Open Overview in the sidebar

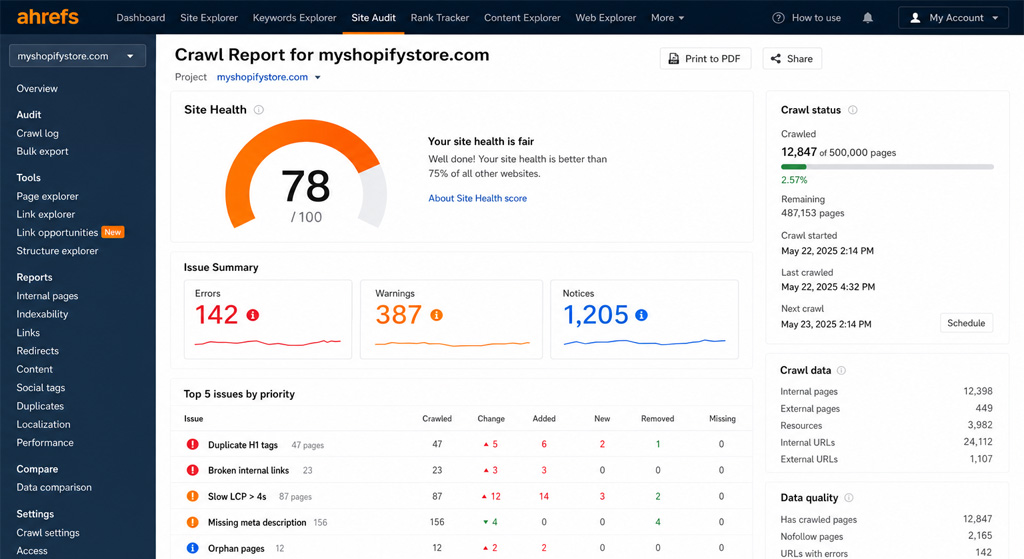pyautogui.click(x=37, y=89)
